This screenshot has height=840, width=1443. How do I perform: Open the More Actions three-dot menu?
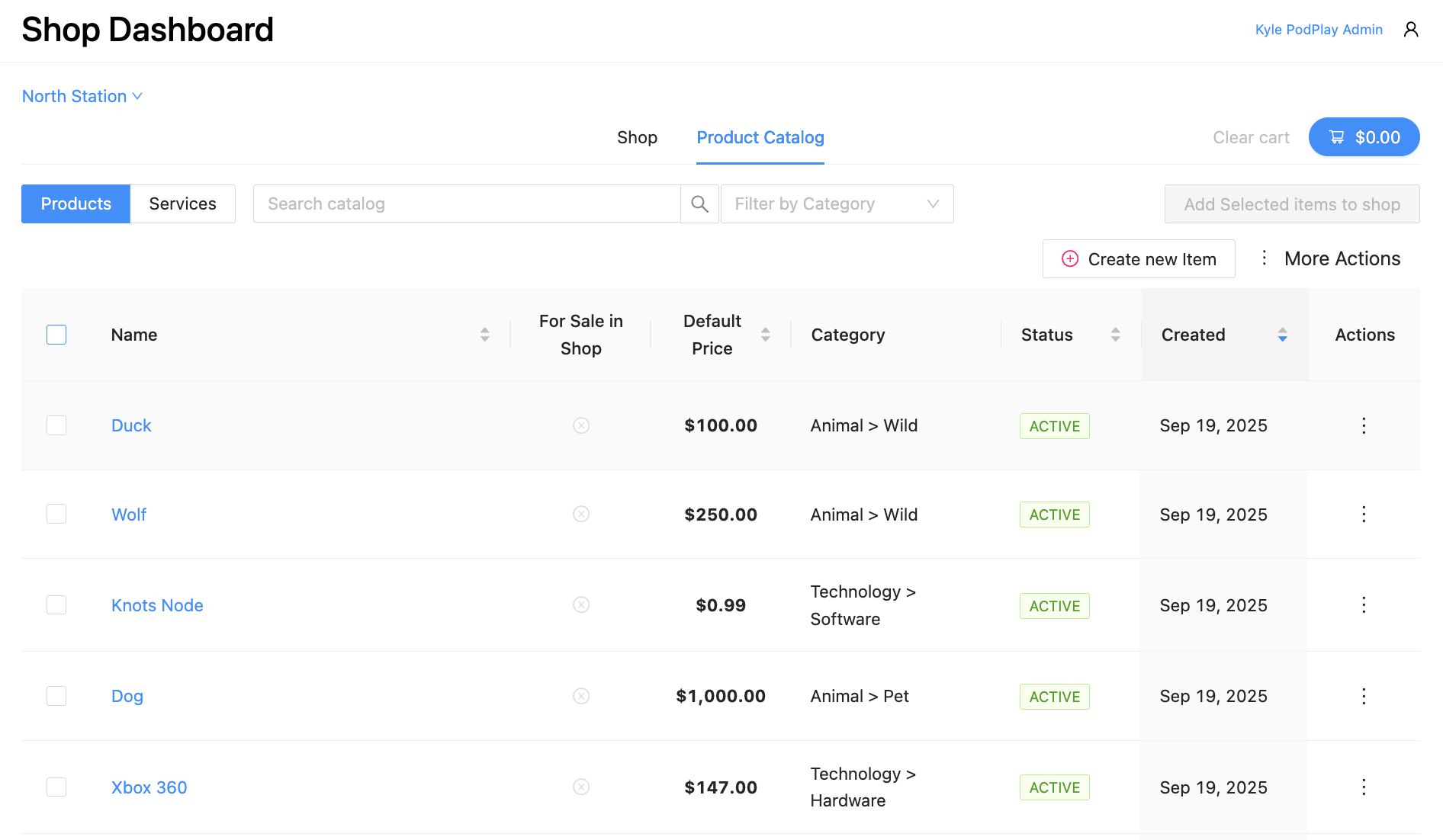(x=1264, y=258)
